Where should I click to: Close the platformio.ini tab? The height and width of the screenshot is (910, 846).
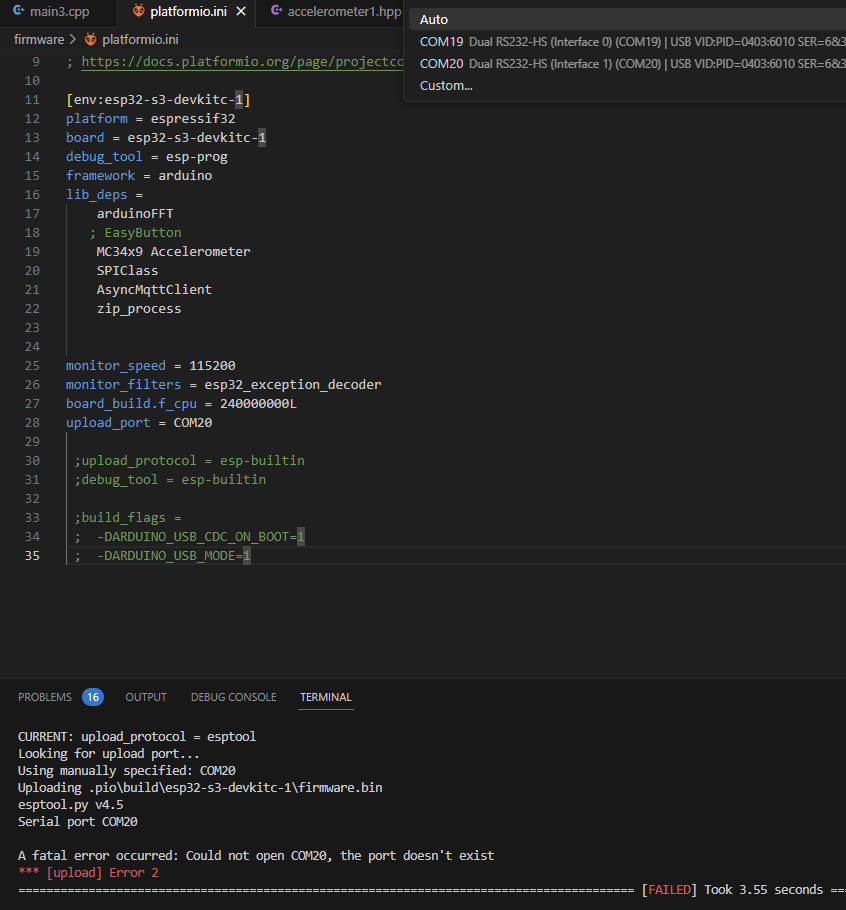tap(241, 12)
